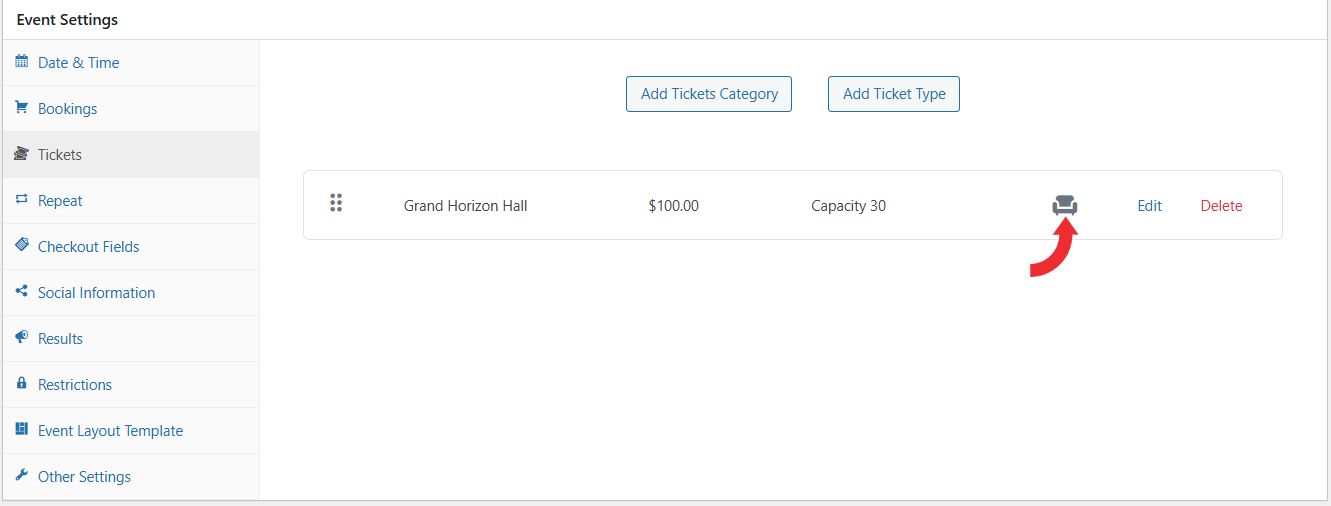1331x506 pixels.
Task: Click the tag icon beside Checkout Fields
Action: point(22,246)
